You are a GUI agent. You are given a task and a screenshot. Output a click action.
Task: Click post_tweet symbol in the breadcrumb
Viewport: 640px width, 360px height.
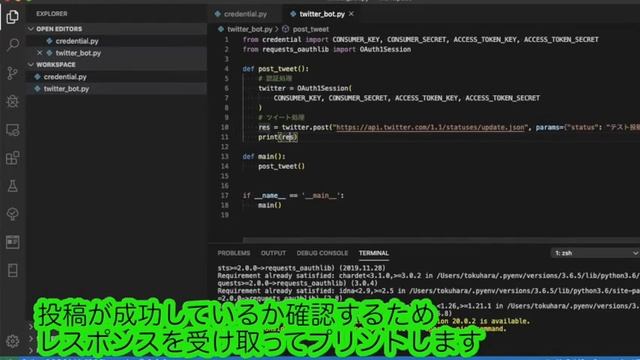(311, 29)
